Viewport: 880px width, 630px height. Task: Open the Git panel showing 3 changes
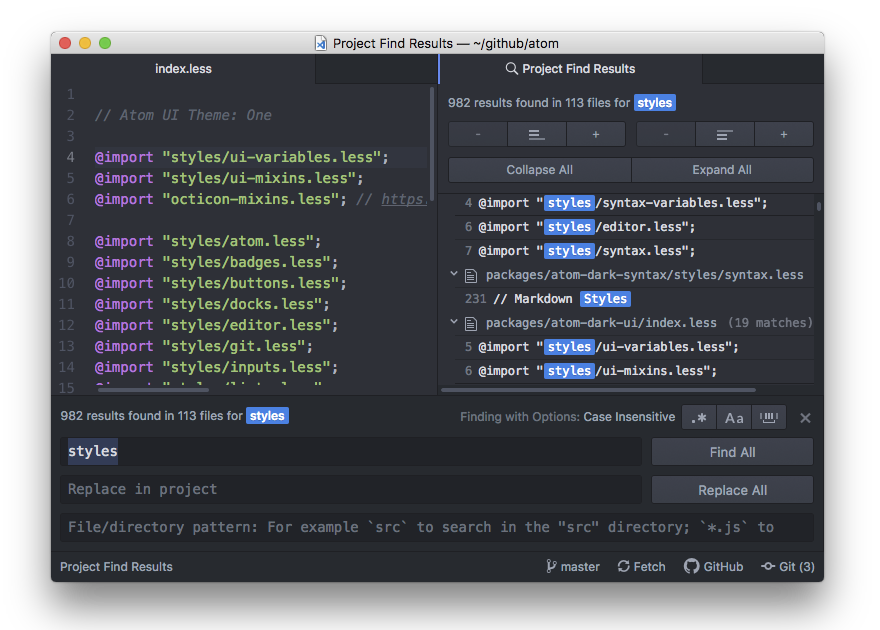(x=788, y=566)
